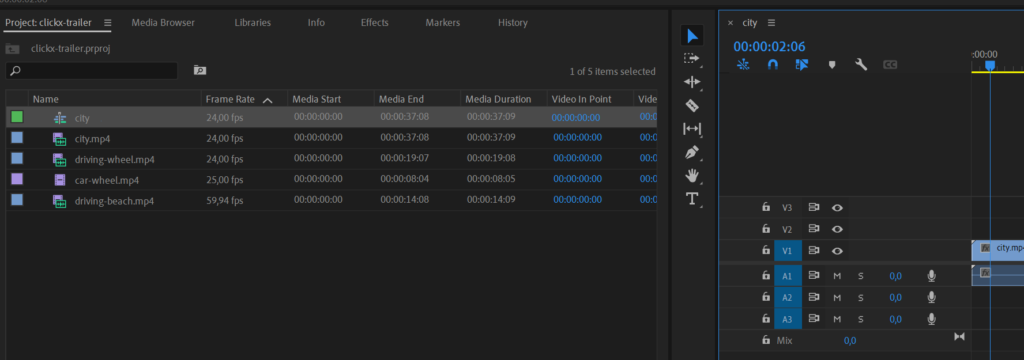
Task: Click green label swatch of city
Action: coord(17,117)
